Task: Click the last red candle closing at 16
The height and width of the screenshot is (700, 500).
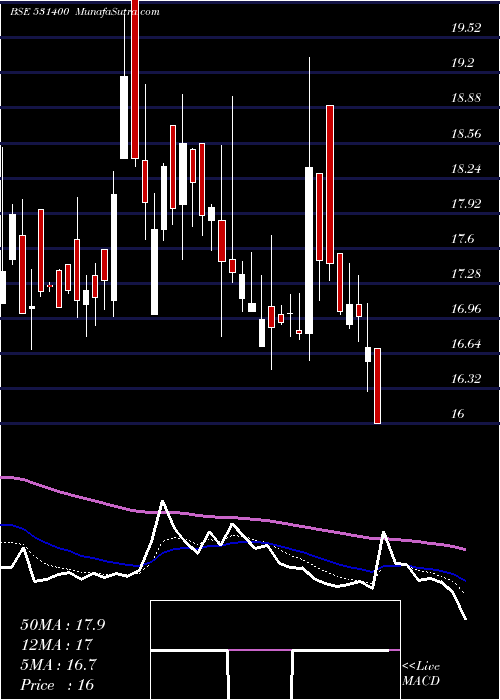Action: pos(377,386)
